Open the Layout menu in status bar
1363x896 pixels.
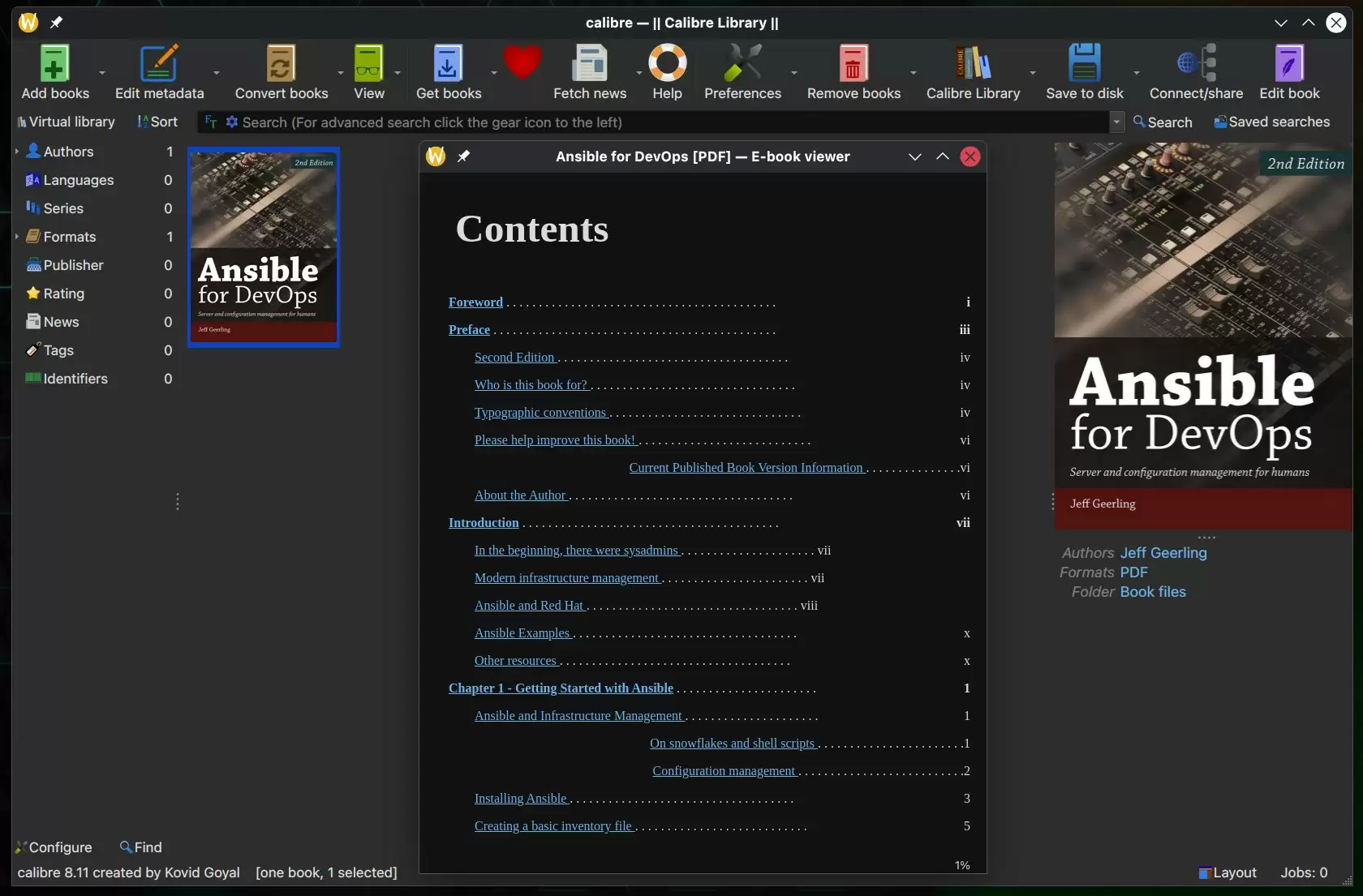pyautogui.click(x=1227, y=872)
